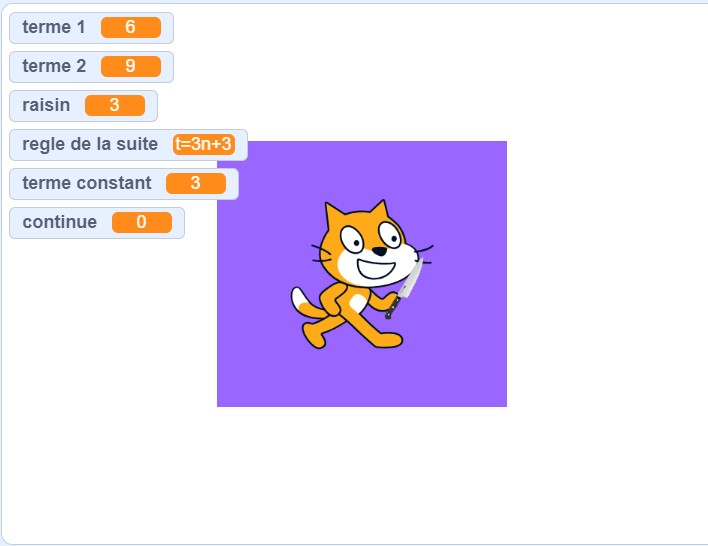This screenshot has height=546, width=708.
Task: Click the cat's white-tipped tail
Action: coord(308,303)
